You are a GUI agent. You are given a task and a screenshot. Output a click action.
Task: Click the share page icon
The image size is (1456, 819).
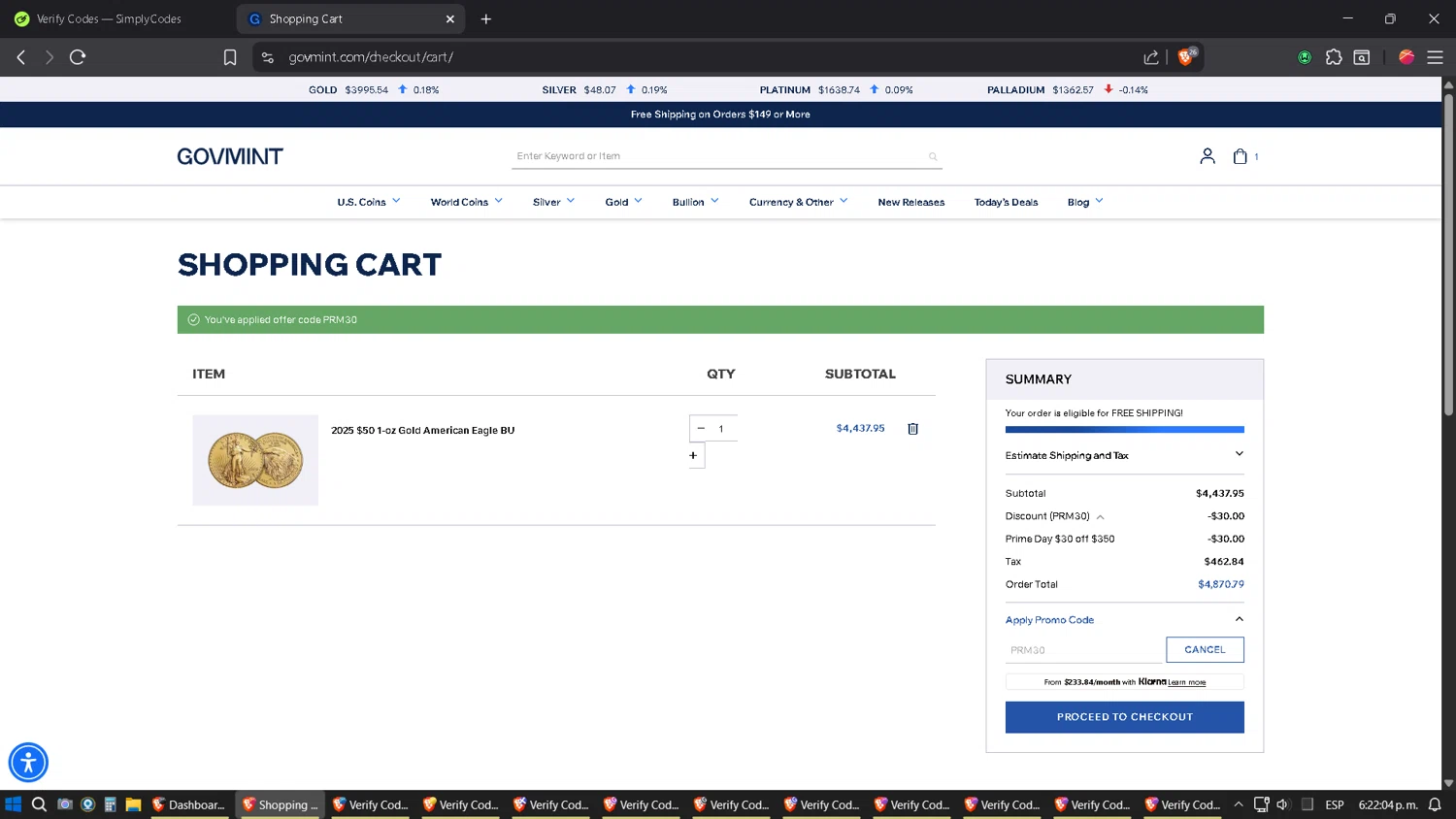[1151, 57]
